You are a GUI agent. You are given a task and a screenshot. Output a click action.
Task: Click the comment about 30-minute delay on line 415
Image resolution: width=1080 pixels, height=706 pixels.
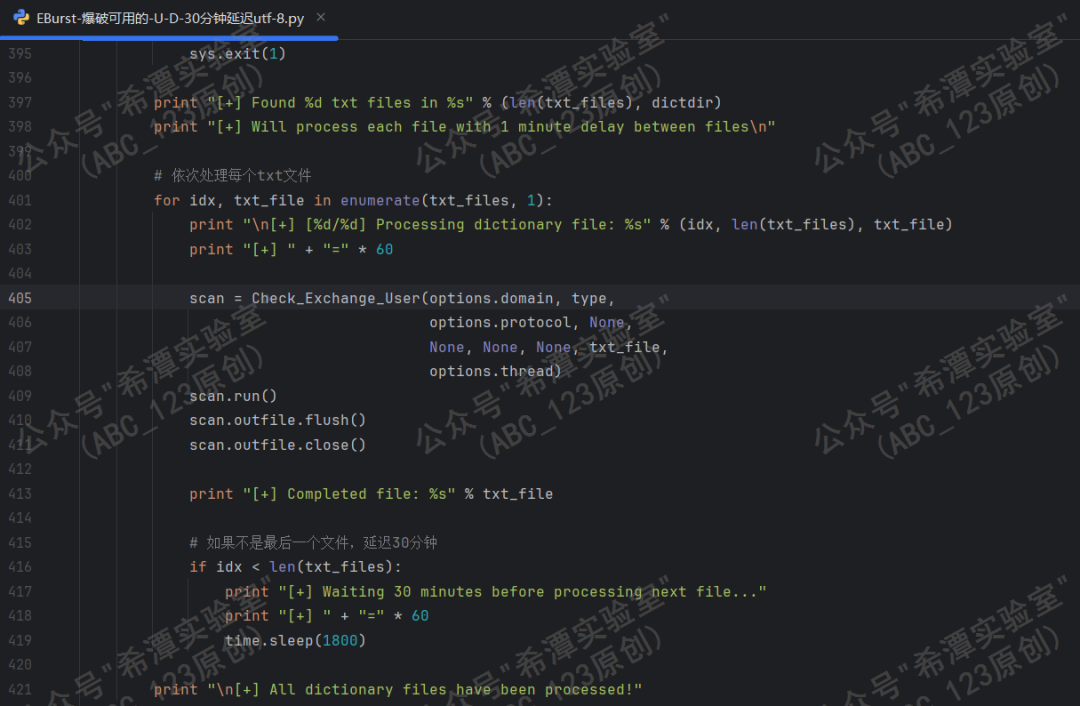(x=313, y=543)
